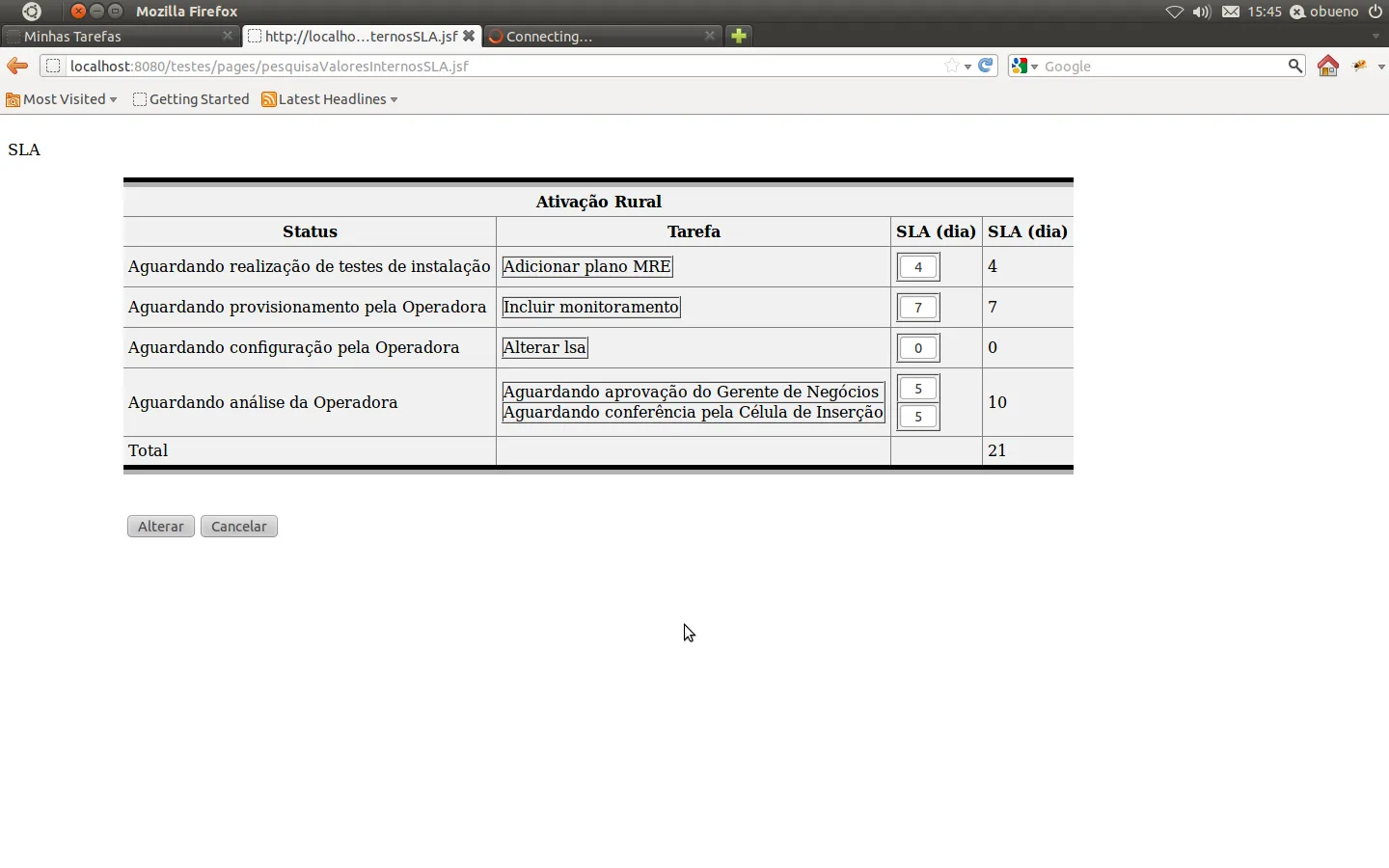Click the Alterar button
The height and width of the screenshot is (868, 1389).
coord(161,527)
